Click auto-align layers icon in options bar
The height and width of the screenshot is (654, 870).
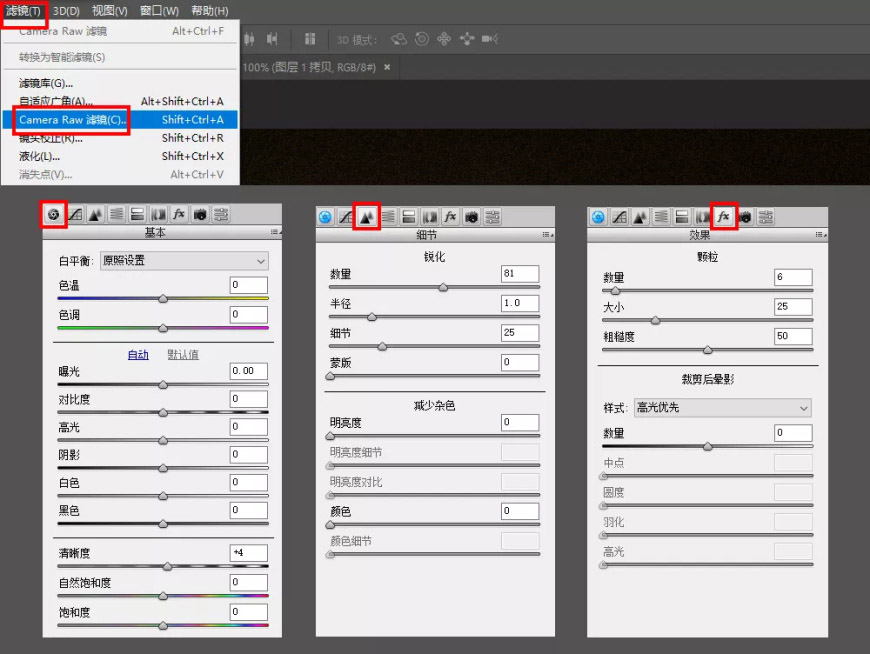tap(310, 39)
